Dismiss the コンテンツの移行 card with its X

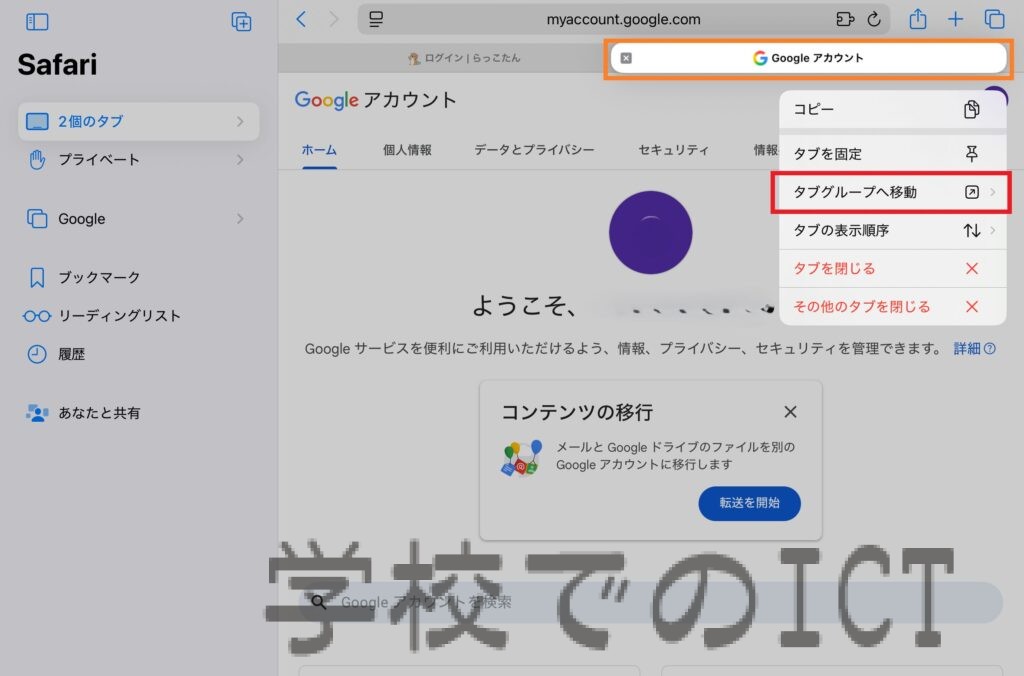click(x=790, y=411)
